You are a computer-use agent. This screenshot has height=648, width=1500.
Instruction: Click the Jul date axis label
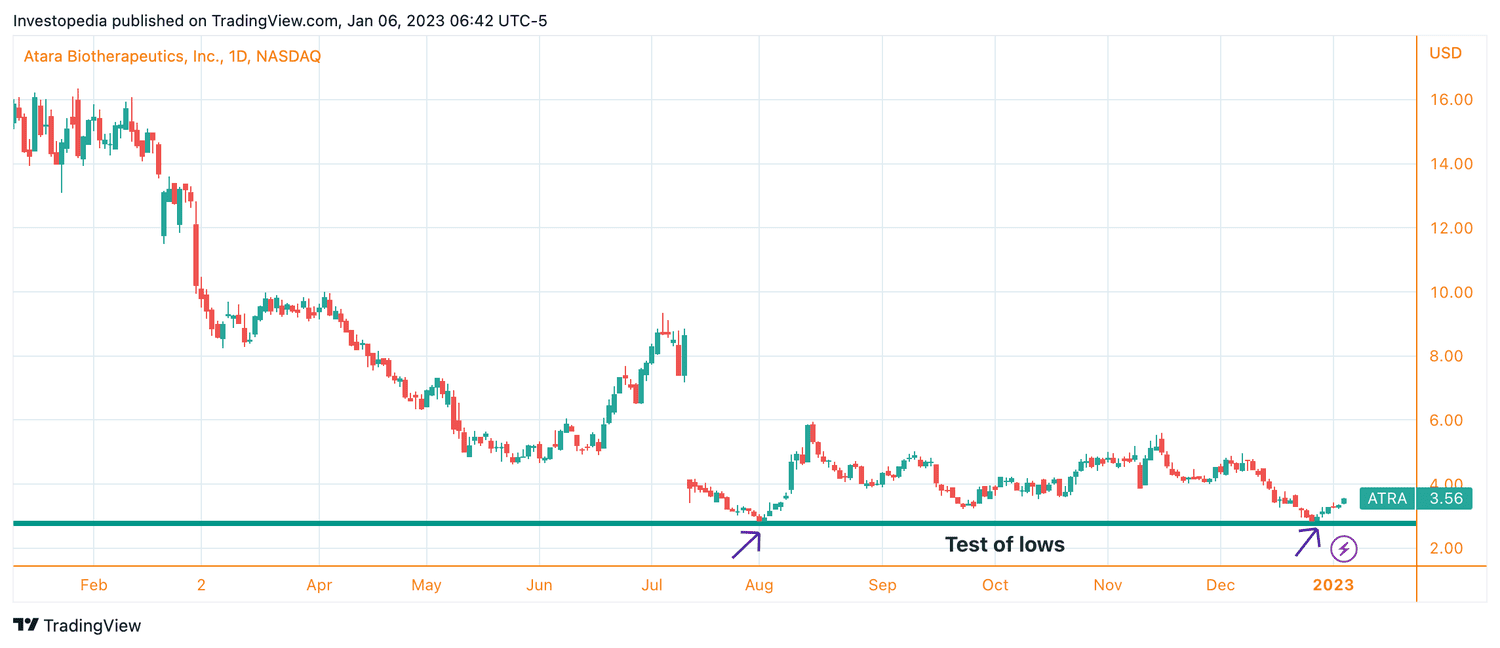651,585
